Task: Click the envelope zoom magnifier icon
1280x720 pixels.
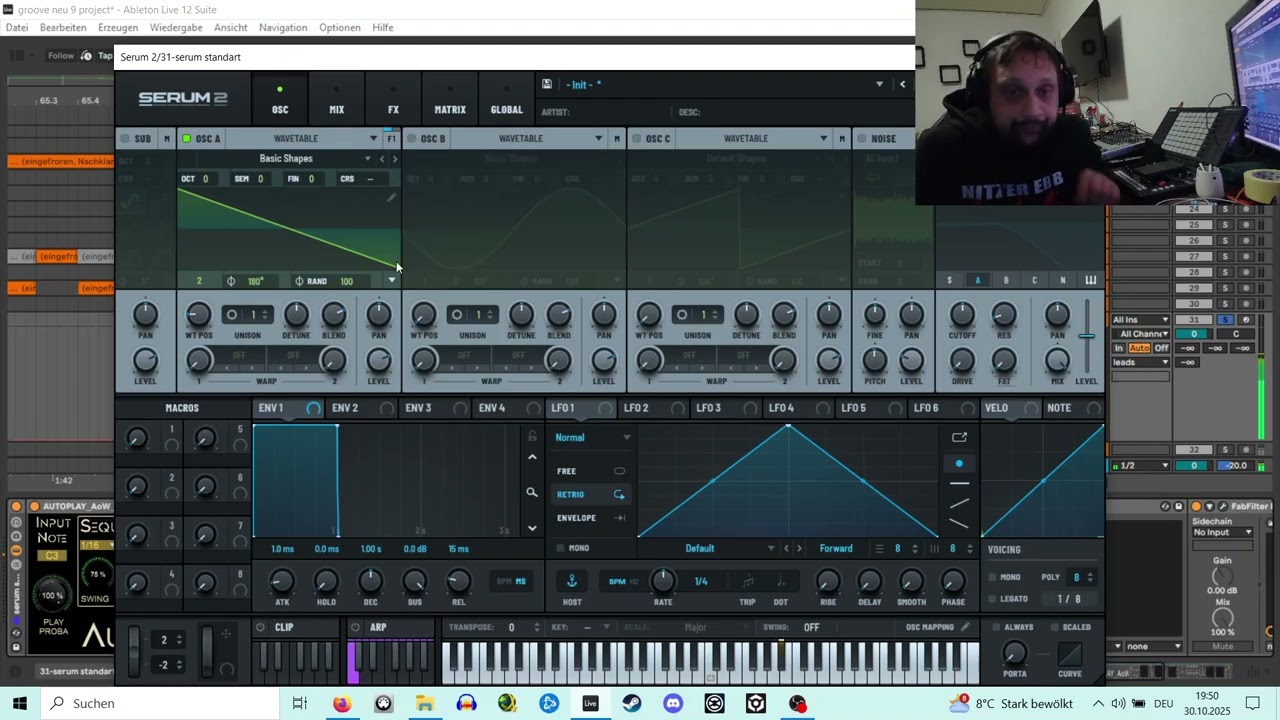Action: click(x=532, y=492)
